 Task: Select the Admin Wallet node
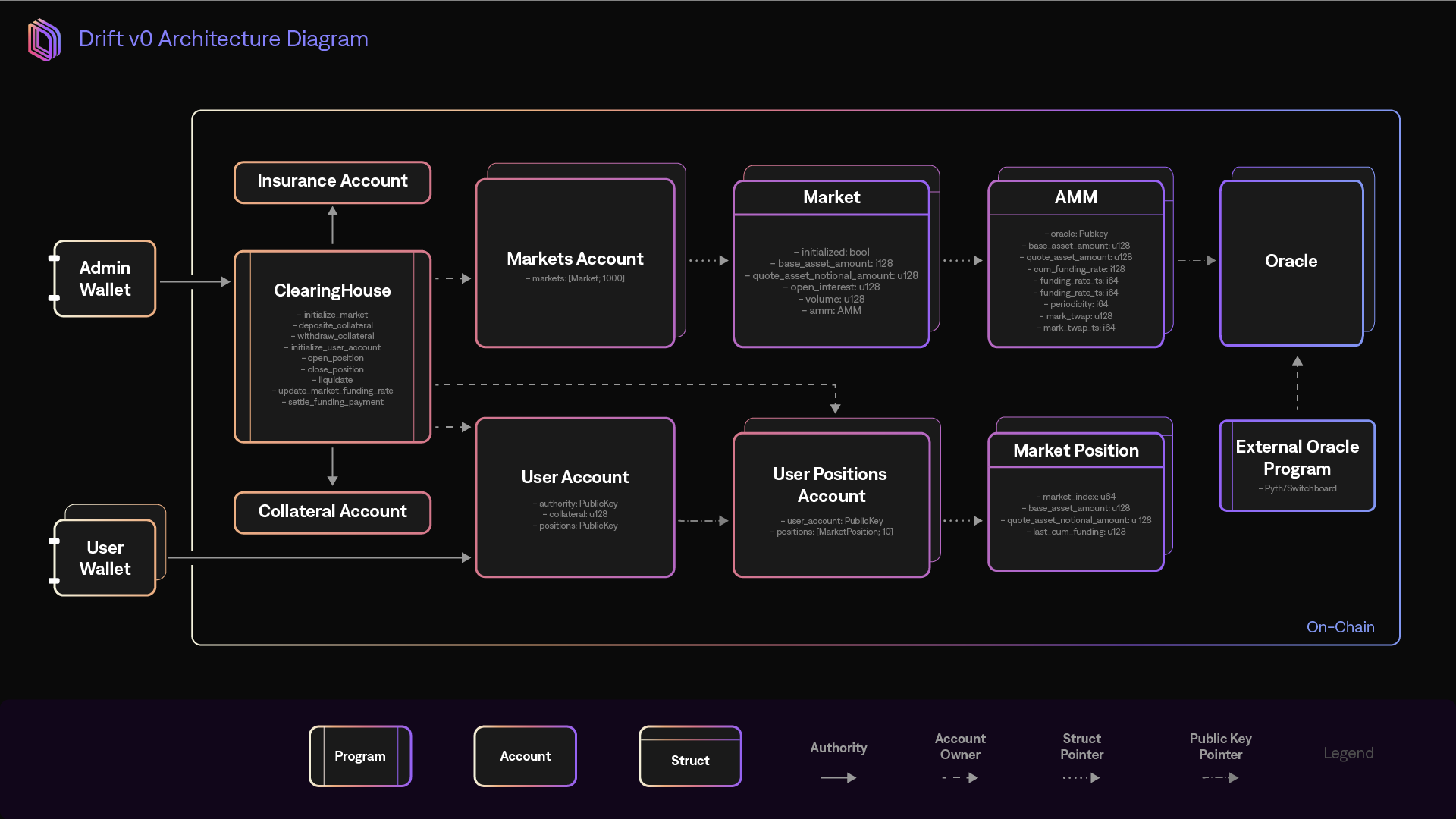[x=105, y=278]
